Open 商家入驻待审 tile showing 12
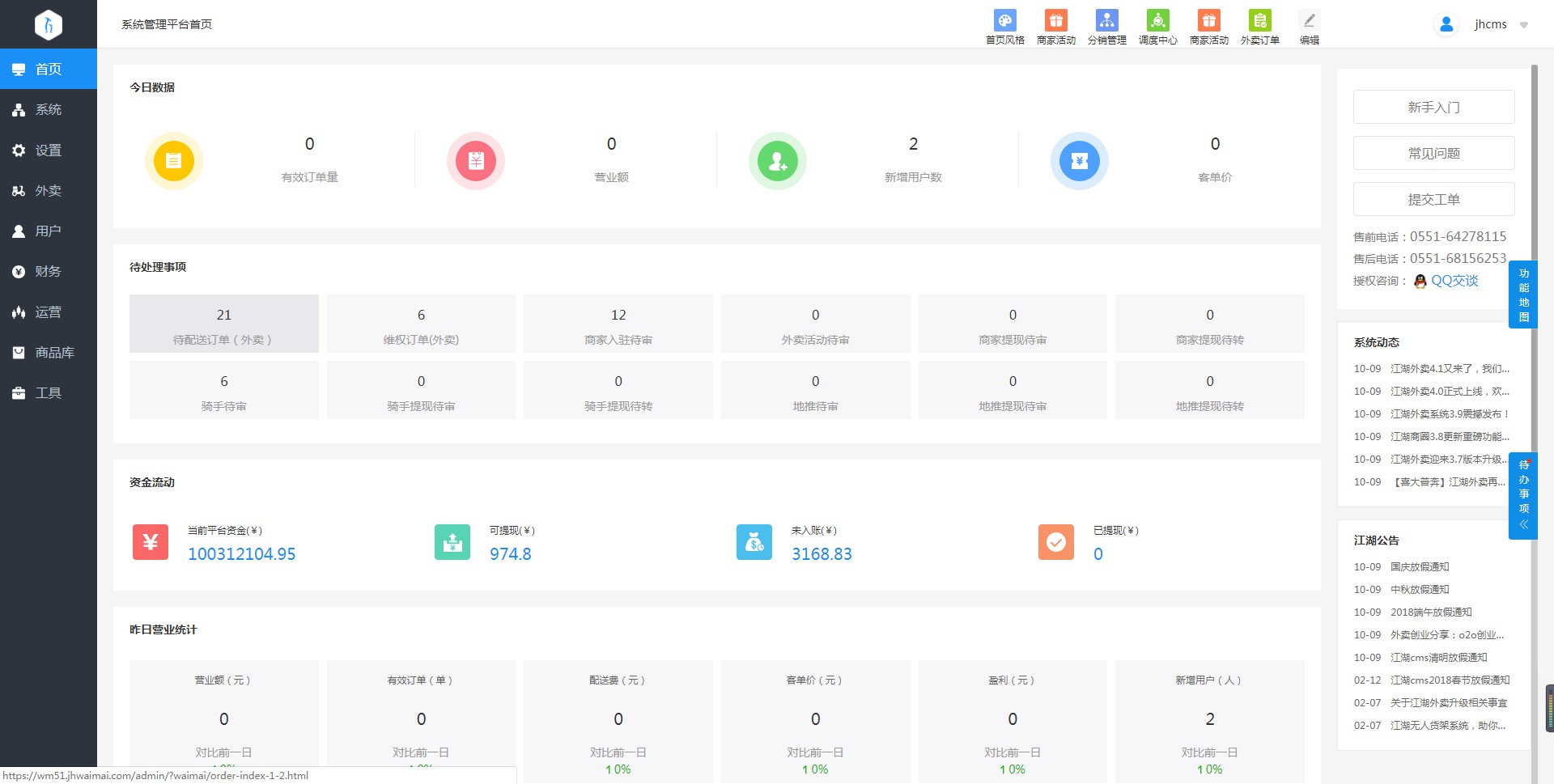Screen dimensions: 1554x784 coord(618,324)
